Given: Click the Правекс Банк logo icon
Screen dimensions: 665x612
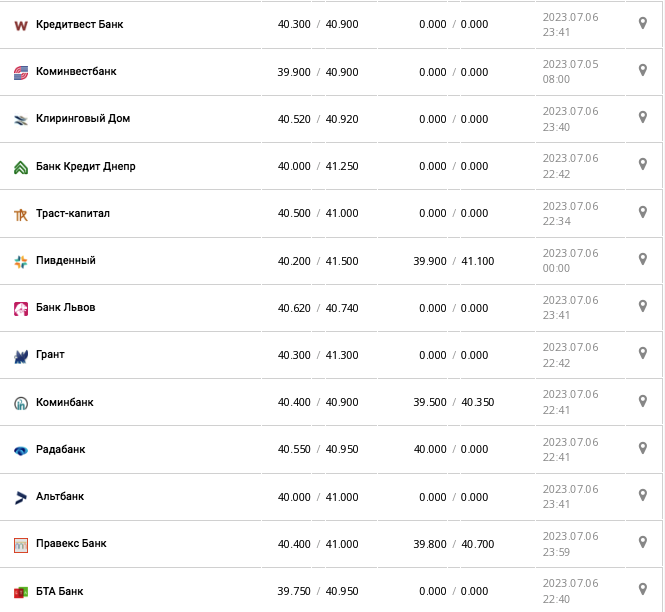Looking at the screenshot, I should pos(21,545).
